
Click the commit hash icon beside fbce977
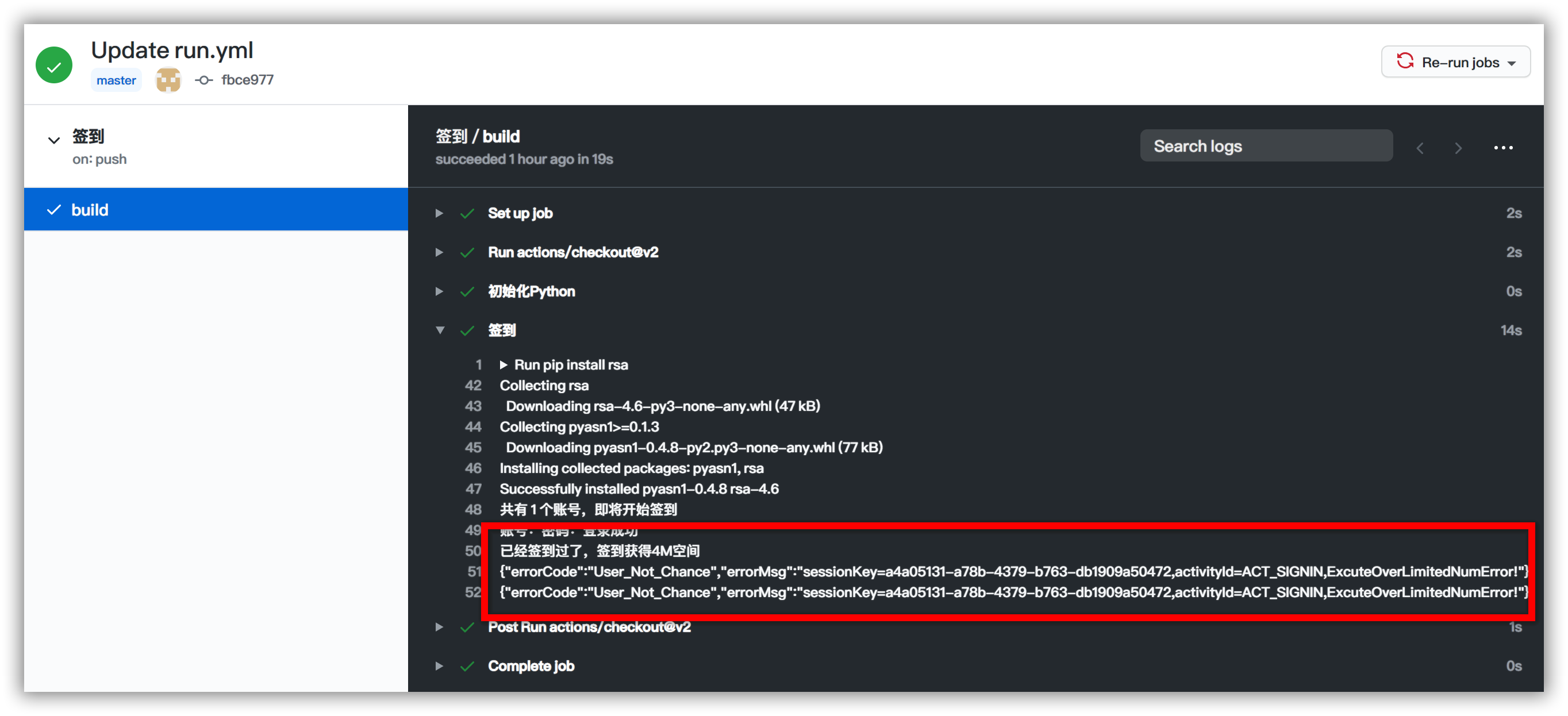tap(203, 80)
